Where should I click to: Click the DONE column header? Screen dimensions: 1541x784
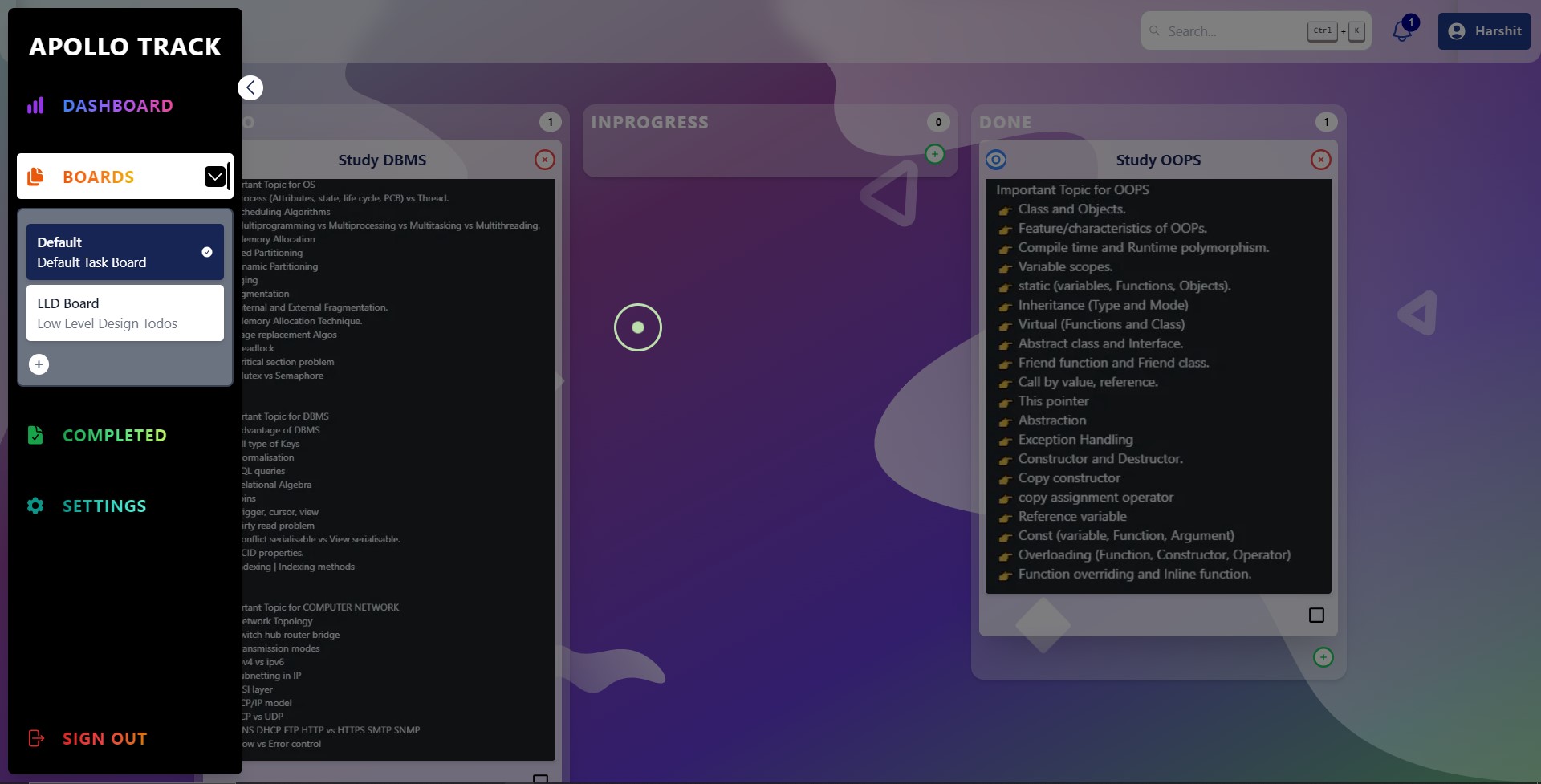[x=1006, y=123]
